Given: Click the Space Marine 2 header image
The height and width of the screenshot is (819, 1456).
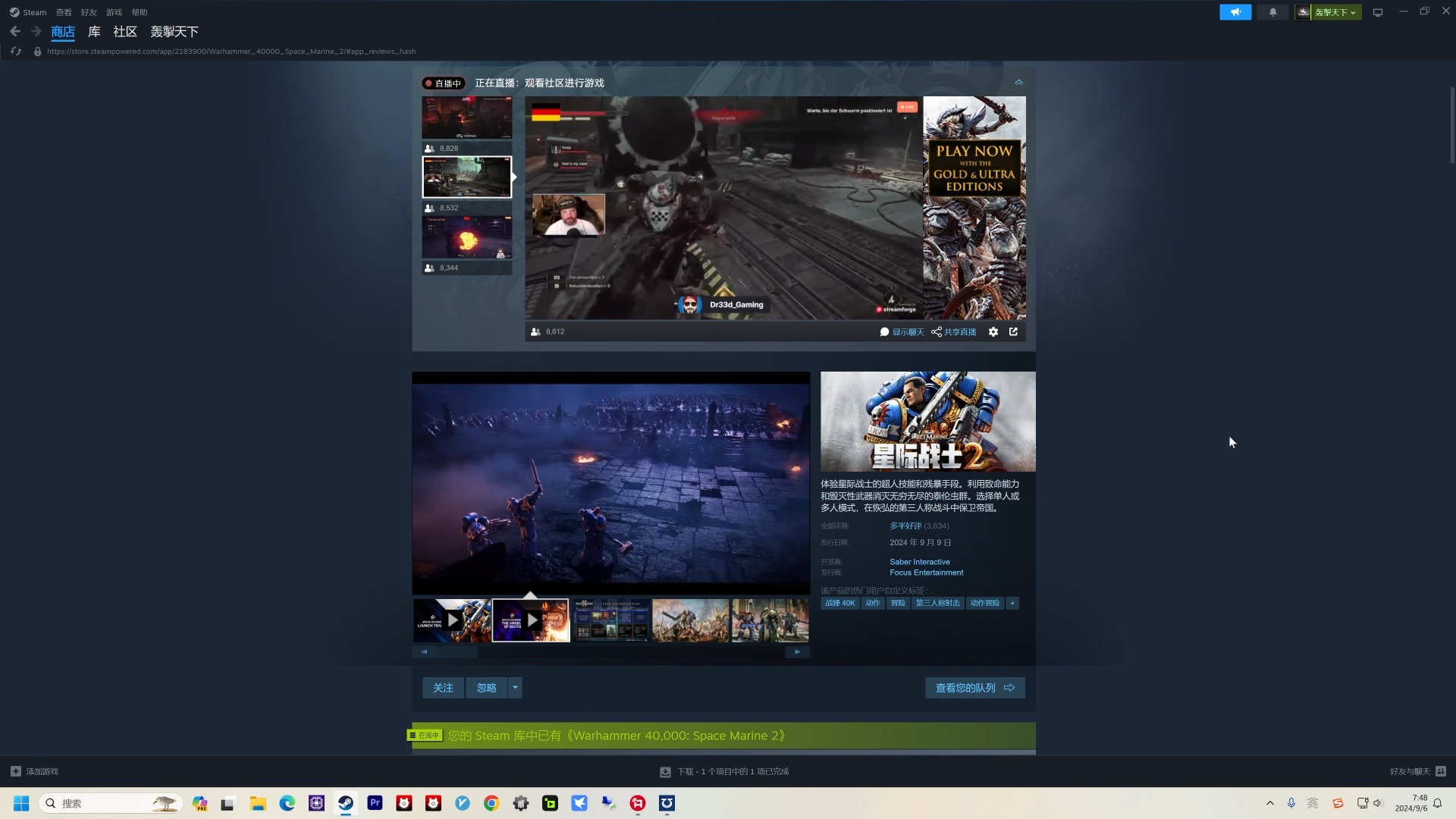Looking at the screenshot, I should point(927,422).
